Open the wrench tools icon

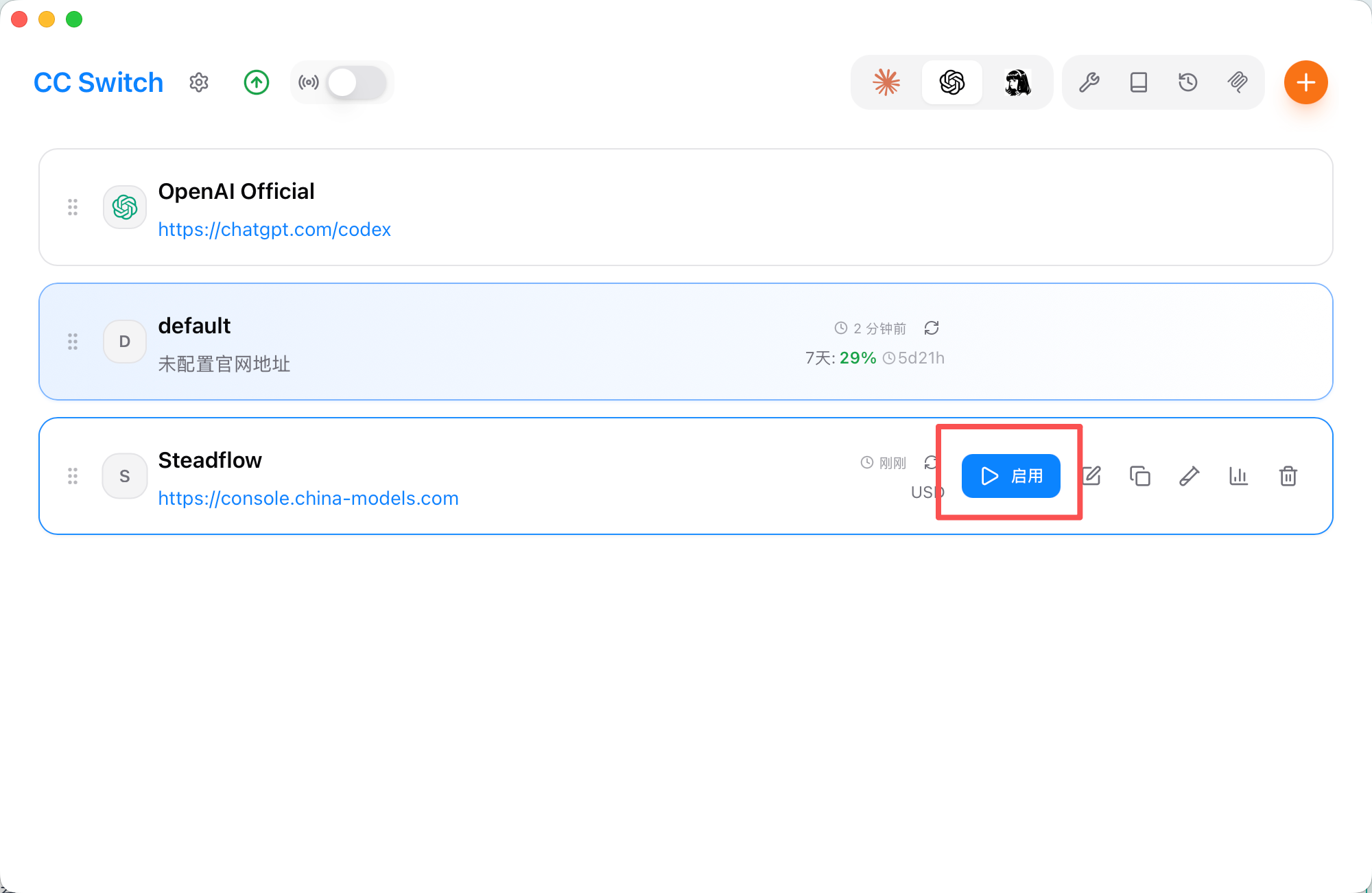[x=1089, y=82]
